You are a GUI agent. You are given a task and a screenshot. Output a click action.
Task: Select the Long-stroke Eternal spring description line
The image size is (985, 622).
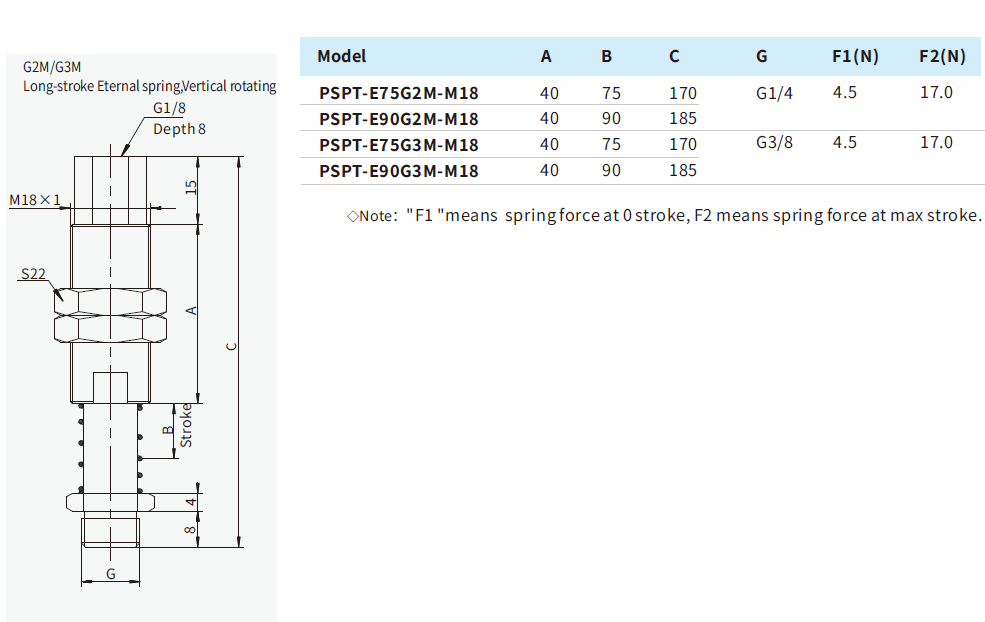149,87
